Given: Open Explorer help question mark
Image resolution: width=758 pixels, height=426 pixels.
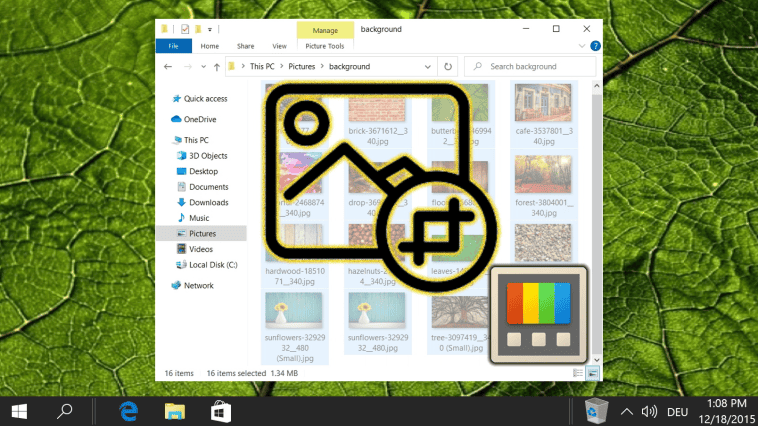Looking at the screenshot, I should [x=595, y=46].
